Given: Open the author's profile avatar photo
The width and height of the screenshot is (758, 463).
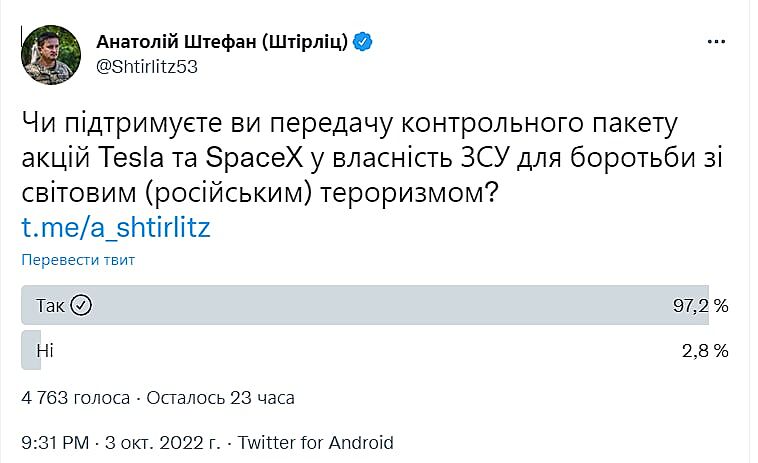Looking at the screenshot, I should (50, 54).
